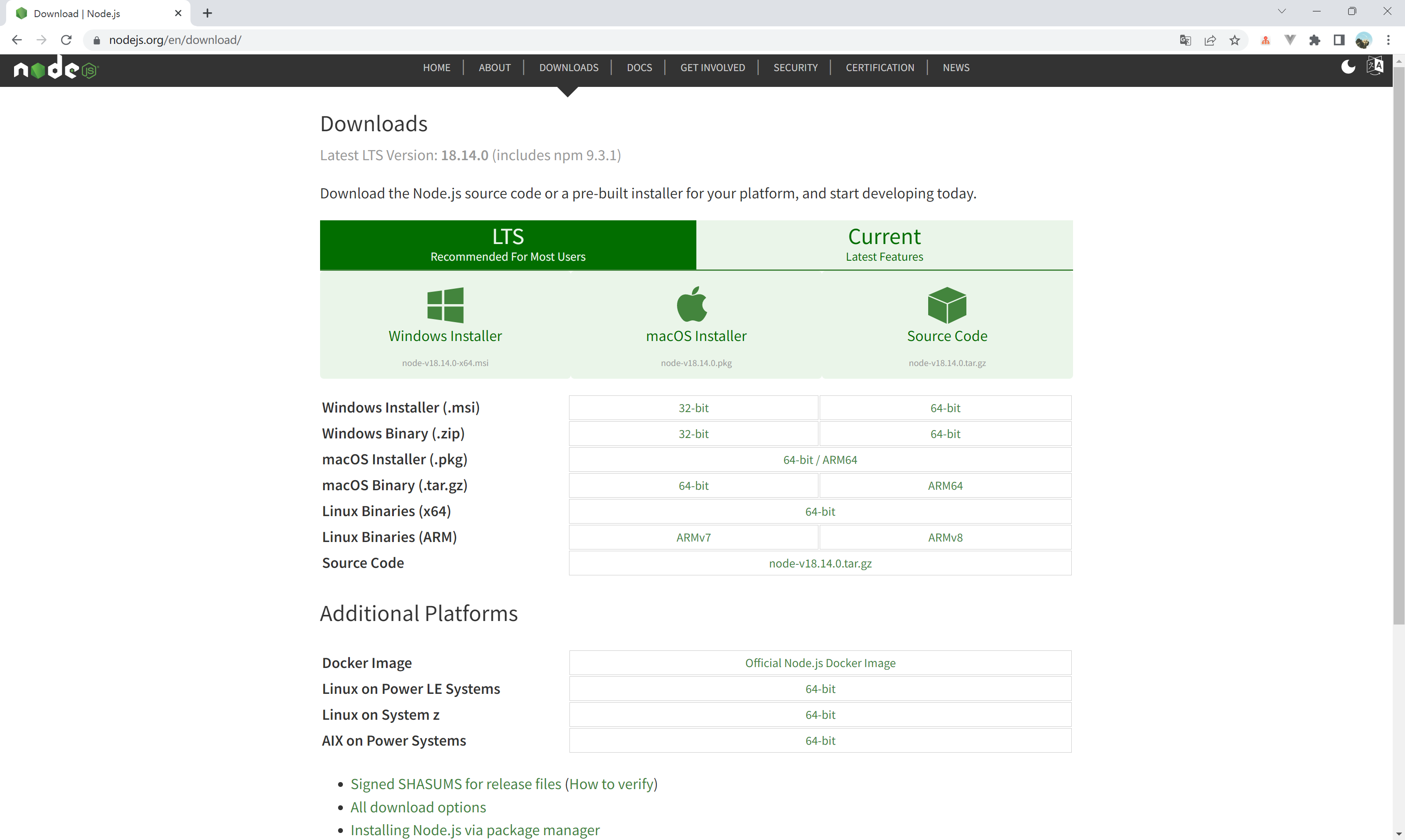Click the macOS Installer apple icon
1405x840 pixels.
[692, 304]
